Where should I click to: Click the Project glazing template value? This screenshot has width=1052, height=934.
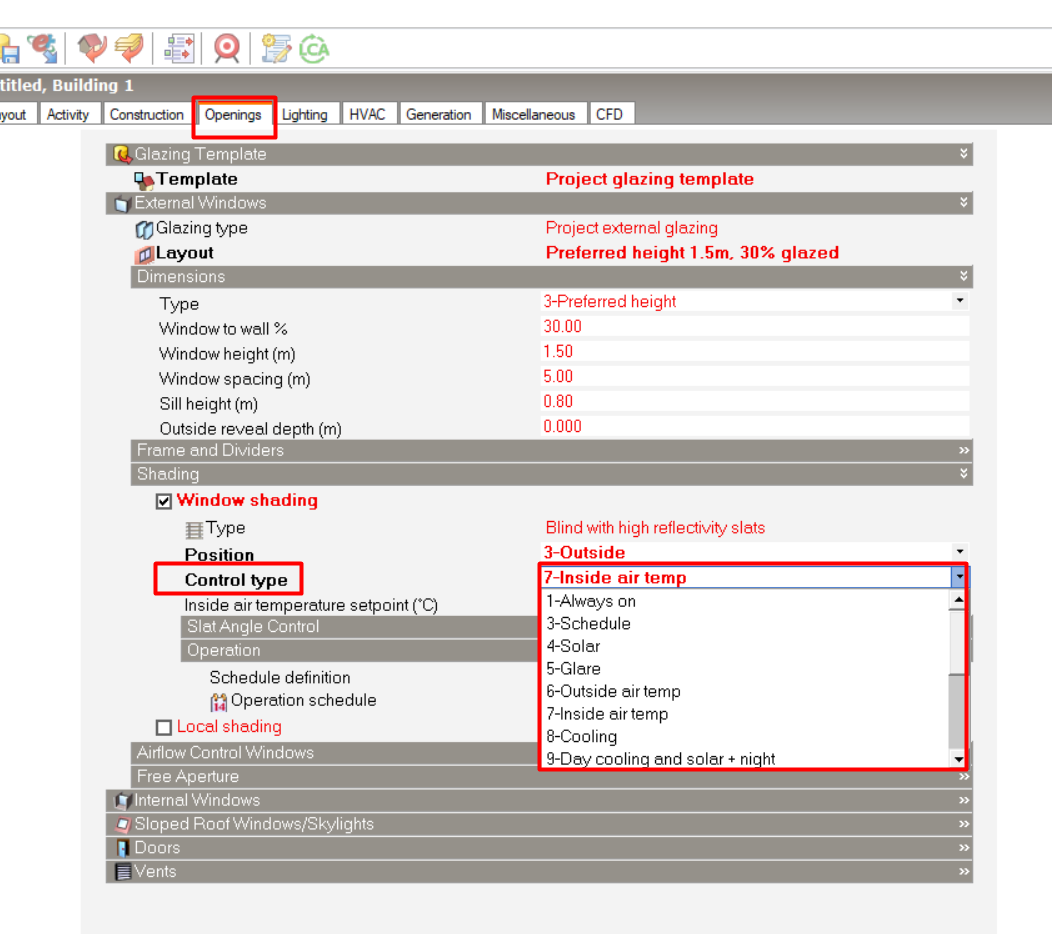(x=649, y=179)
